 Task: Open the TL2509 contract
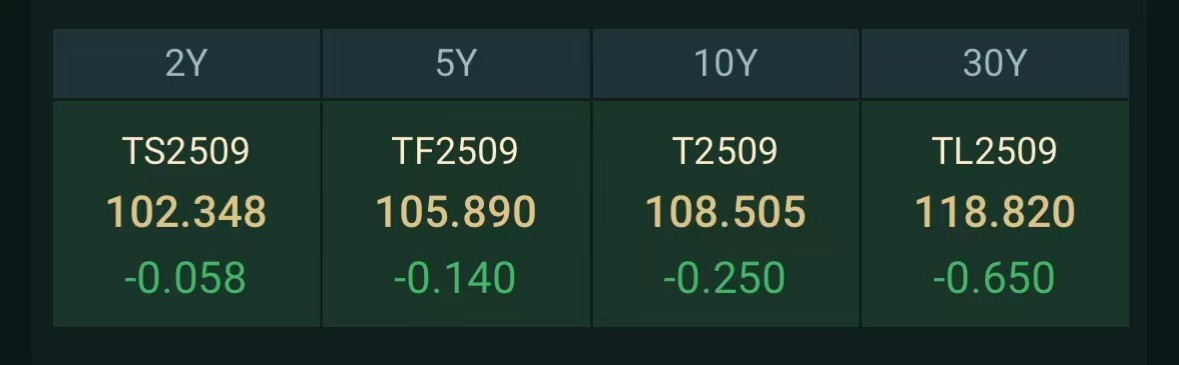pyautogui.click(x=995, y=152)
